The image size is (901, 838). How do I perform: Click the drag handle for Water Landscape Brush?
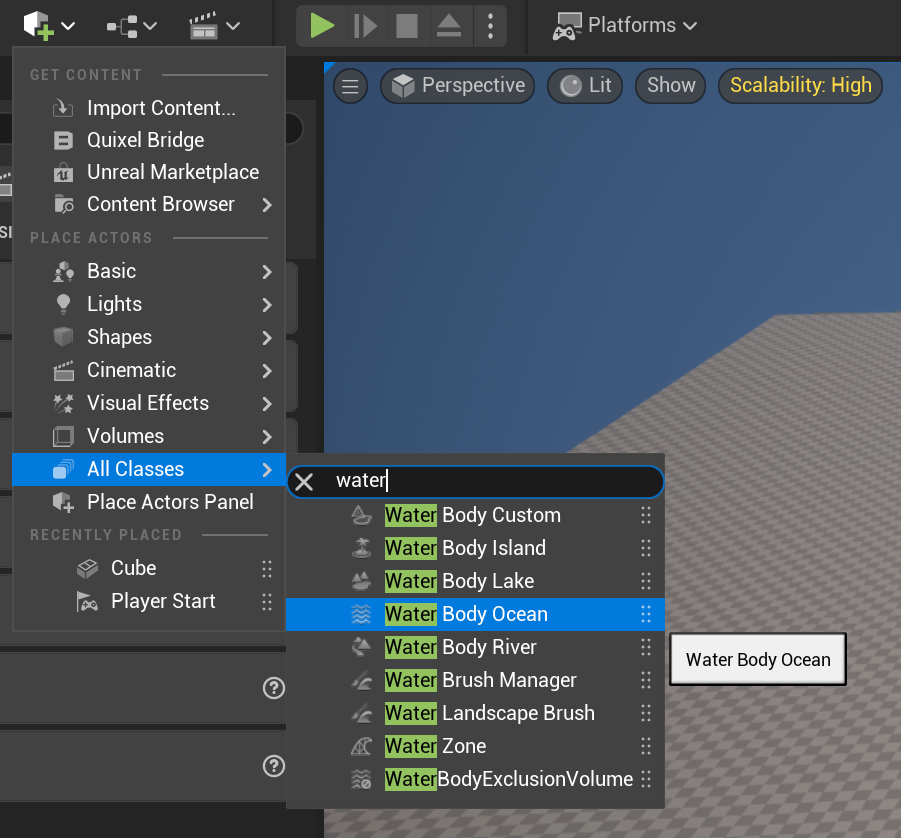coord(646,713)
